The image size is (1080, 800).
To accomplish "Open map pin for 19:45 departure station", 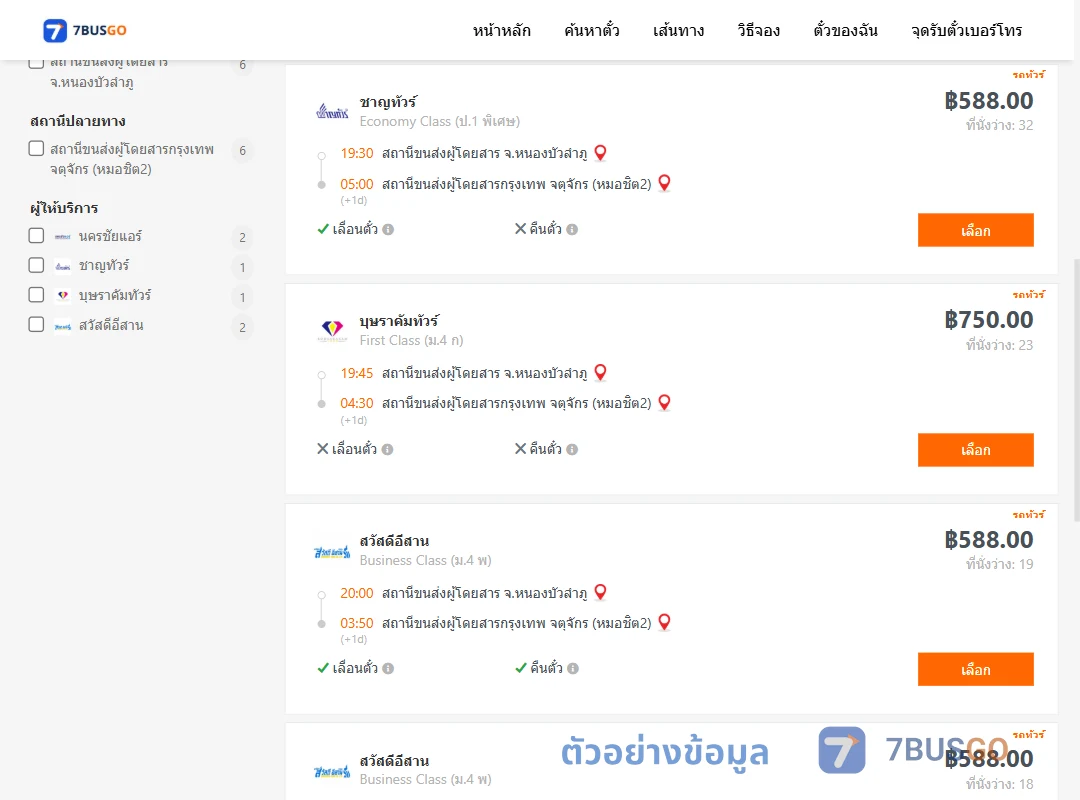I will click(x=601, y=372).
